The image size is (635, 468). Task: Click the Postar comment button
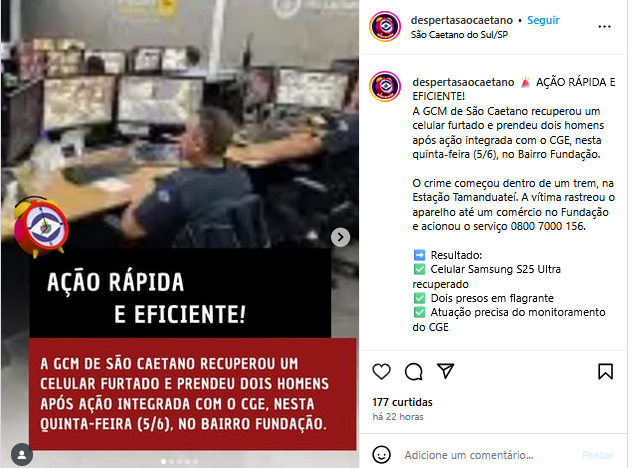click(598, 455)
